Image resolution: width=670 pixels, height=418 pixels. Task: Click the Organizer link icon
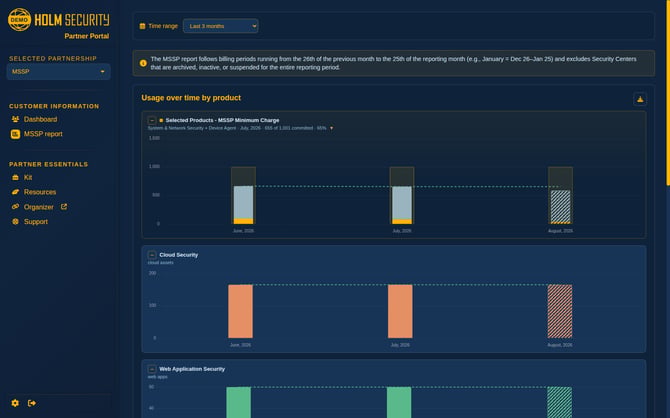pos(15,206)
